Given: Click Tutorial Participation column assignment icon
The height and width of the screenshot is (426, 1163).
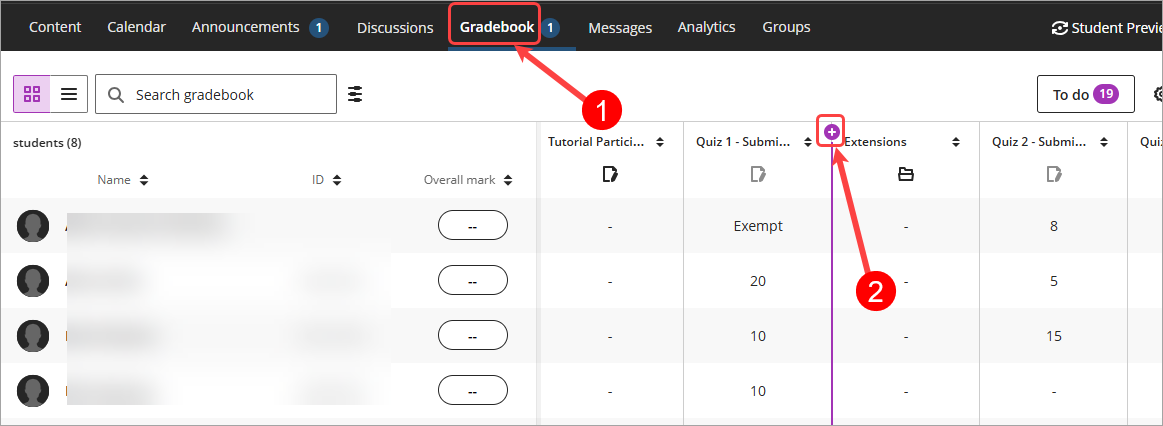Looking at the screenshot, I should coord(610,174).
